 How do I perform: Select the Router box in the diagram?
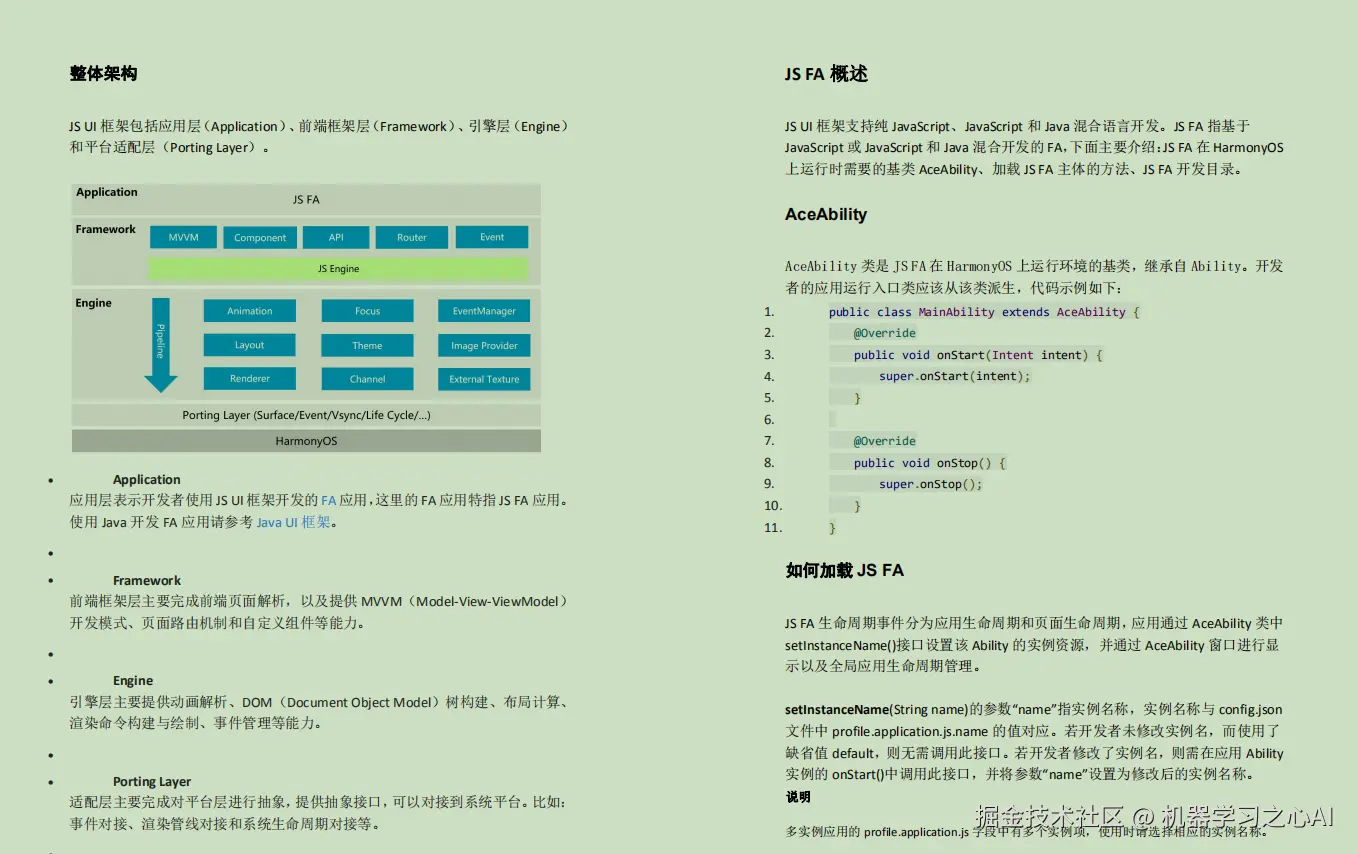coord(412,237)
